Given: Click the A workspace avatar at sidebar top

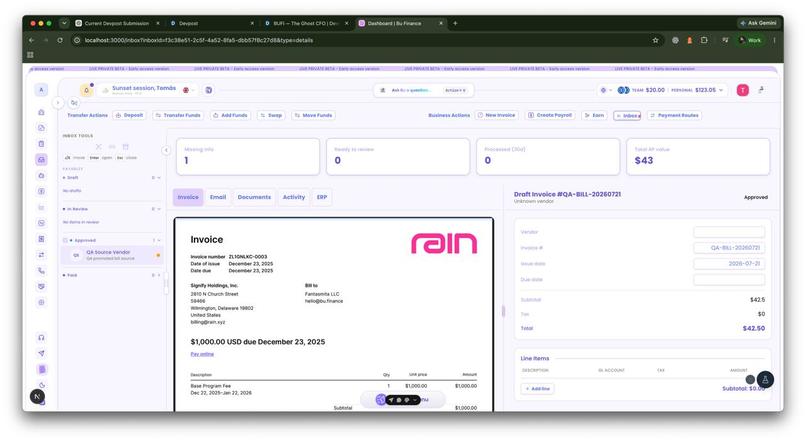Looking at the screenshot, I should (x=41, y=90).
